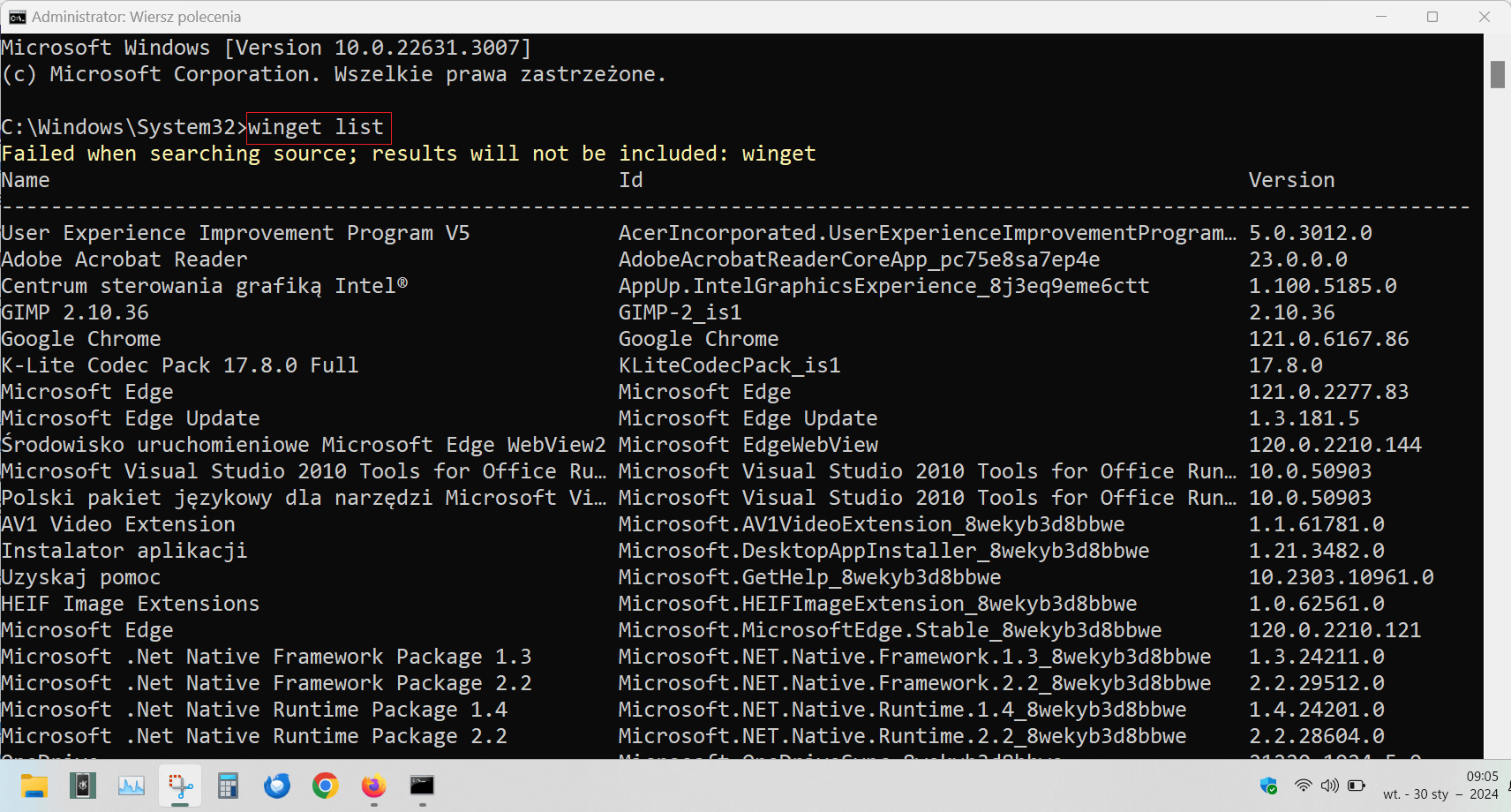Image resolution: width=1511 pixels, height=812 pixels.
Task: Click version '1.3.181.5'
Action: pos(1304,418)
